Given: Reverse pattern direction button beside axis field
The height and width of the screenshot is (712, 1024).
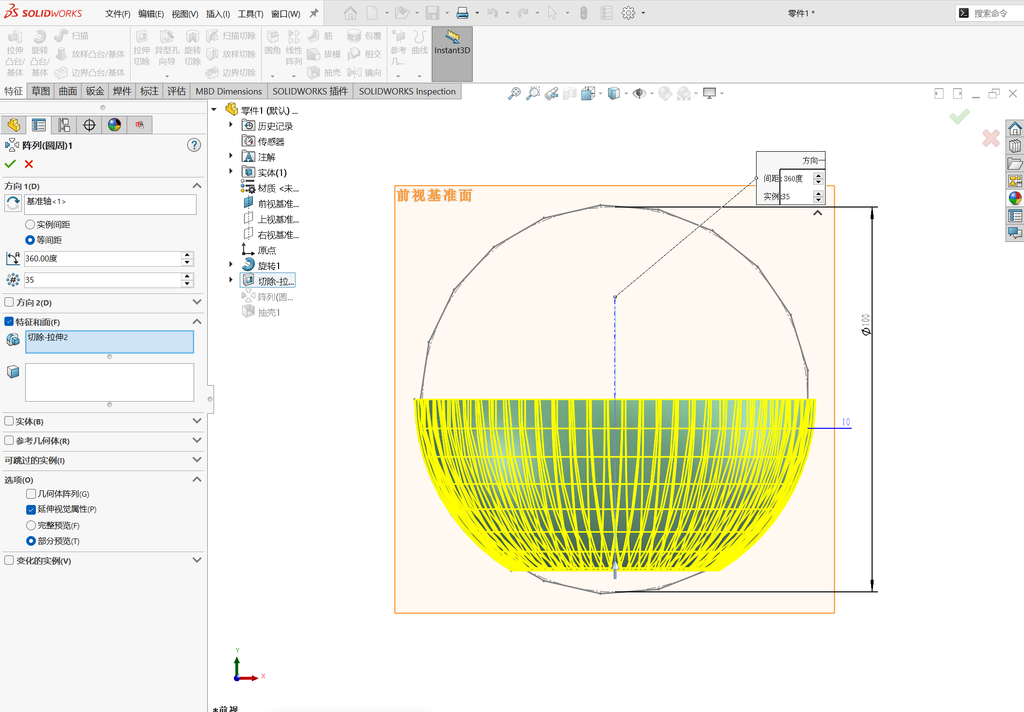Looking at the screenshot, I should tap(12, 203).
